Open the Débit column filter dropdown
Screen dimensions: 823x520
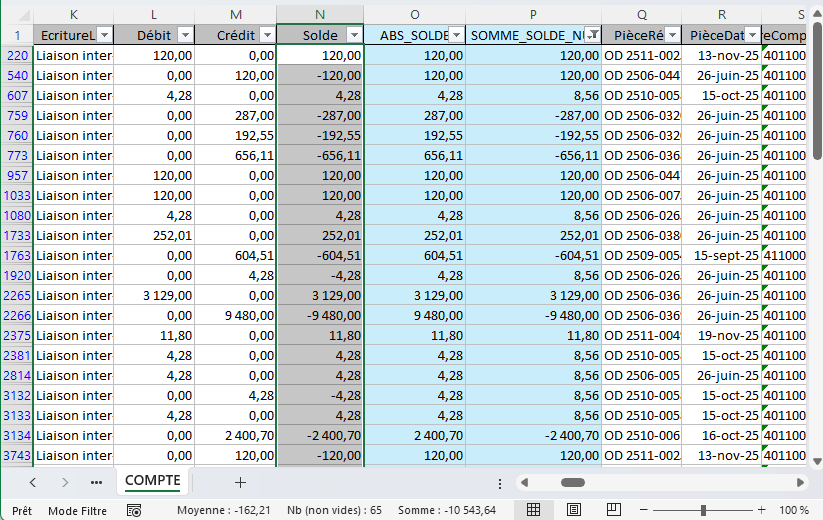[x=184, y=35]
